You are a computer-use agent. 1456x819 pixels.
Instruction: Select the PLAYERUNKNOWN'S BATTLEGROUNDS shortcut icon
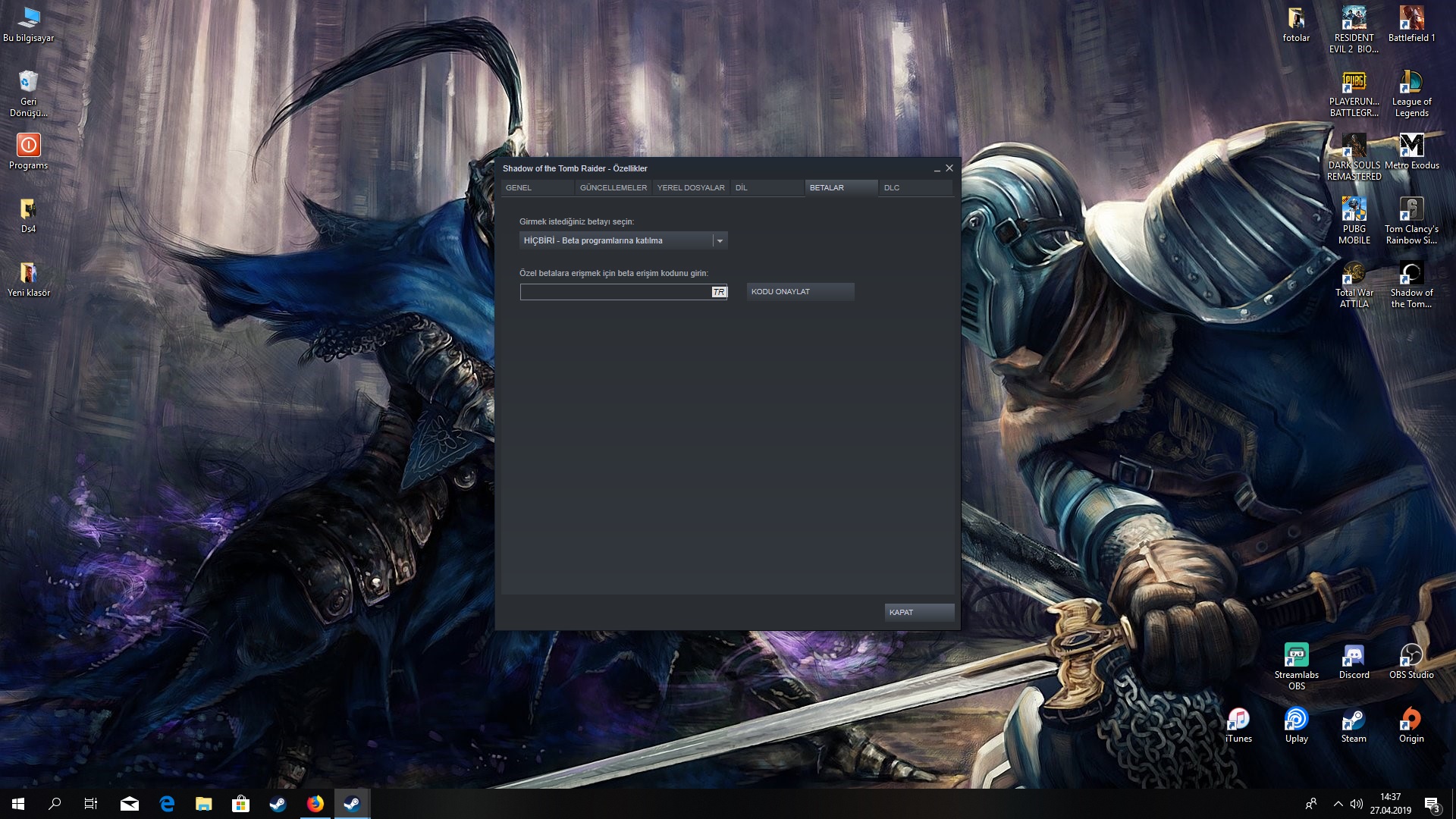pos(1354,93)
